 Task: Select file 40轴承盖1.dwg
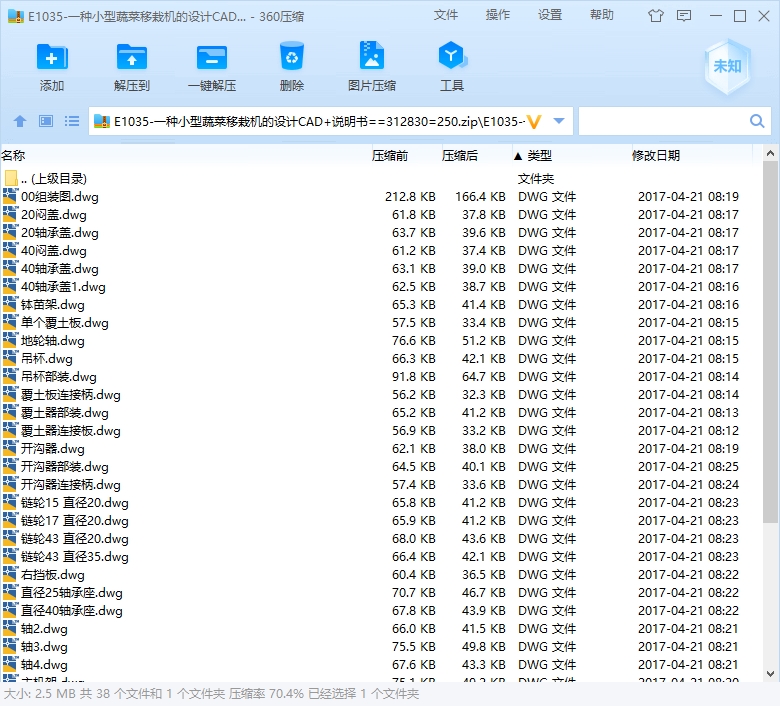[x=63, y=287]
